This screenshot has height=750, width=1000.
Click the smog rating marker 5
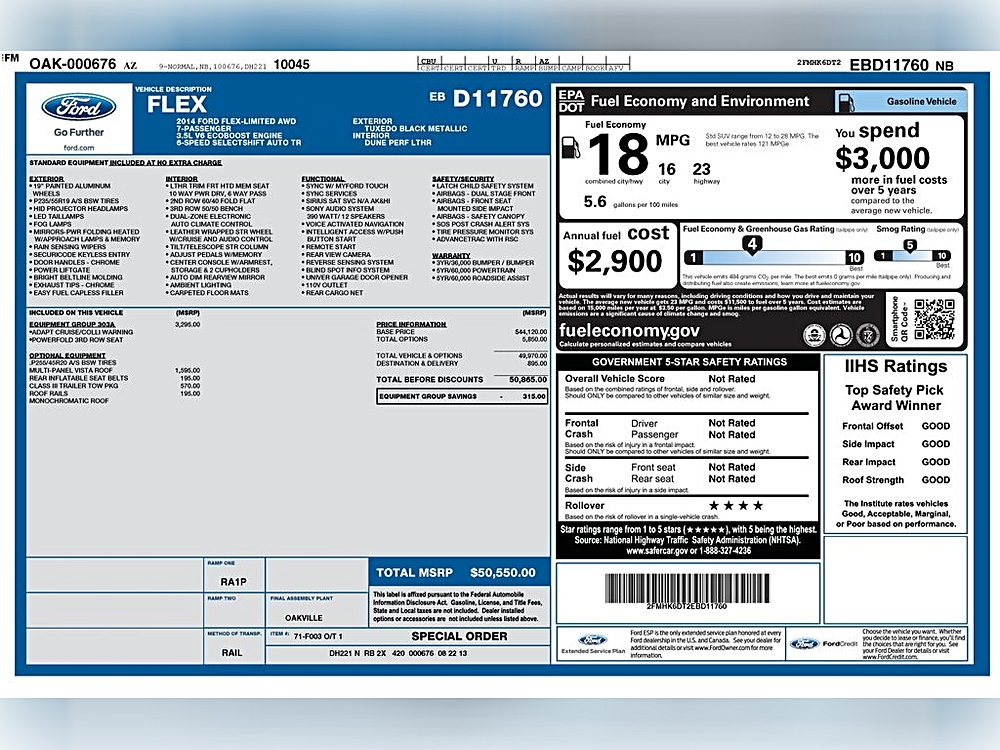coord(909,246)
